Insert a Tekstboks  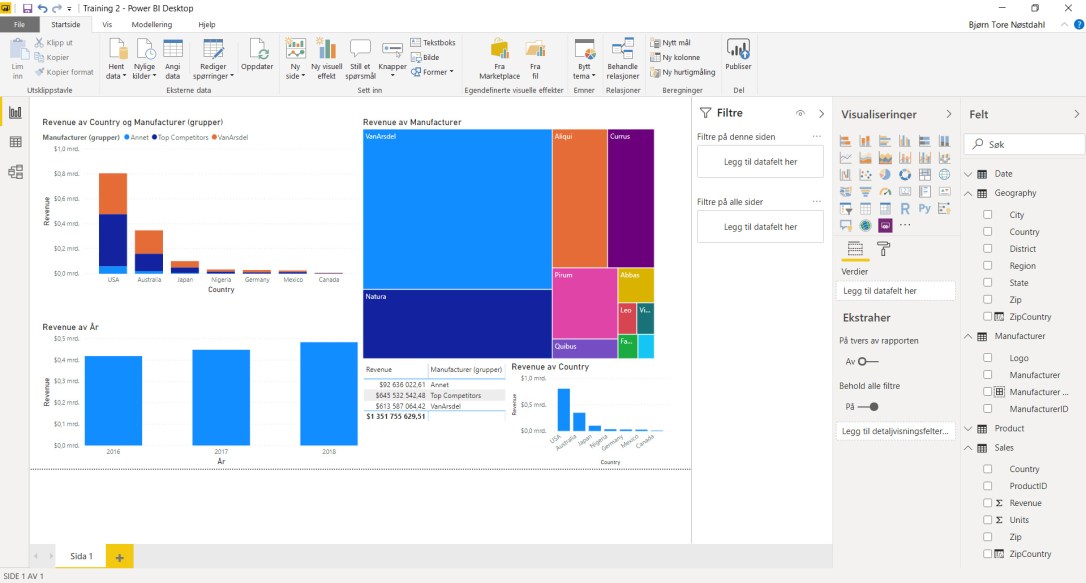pyautogui.click(x=433, y=42)
